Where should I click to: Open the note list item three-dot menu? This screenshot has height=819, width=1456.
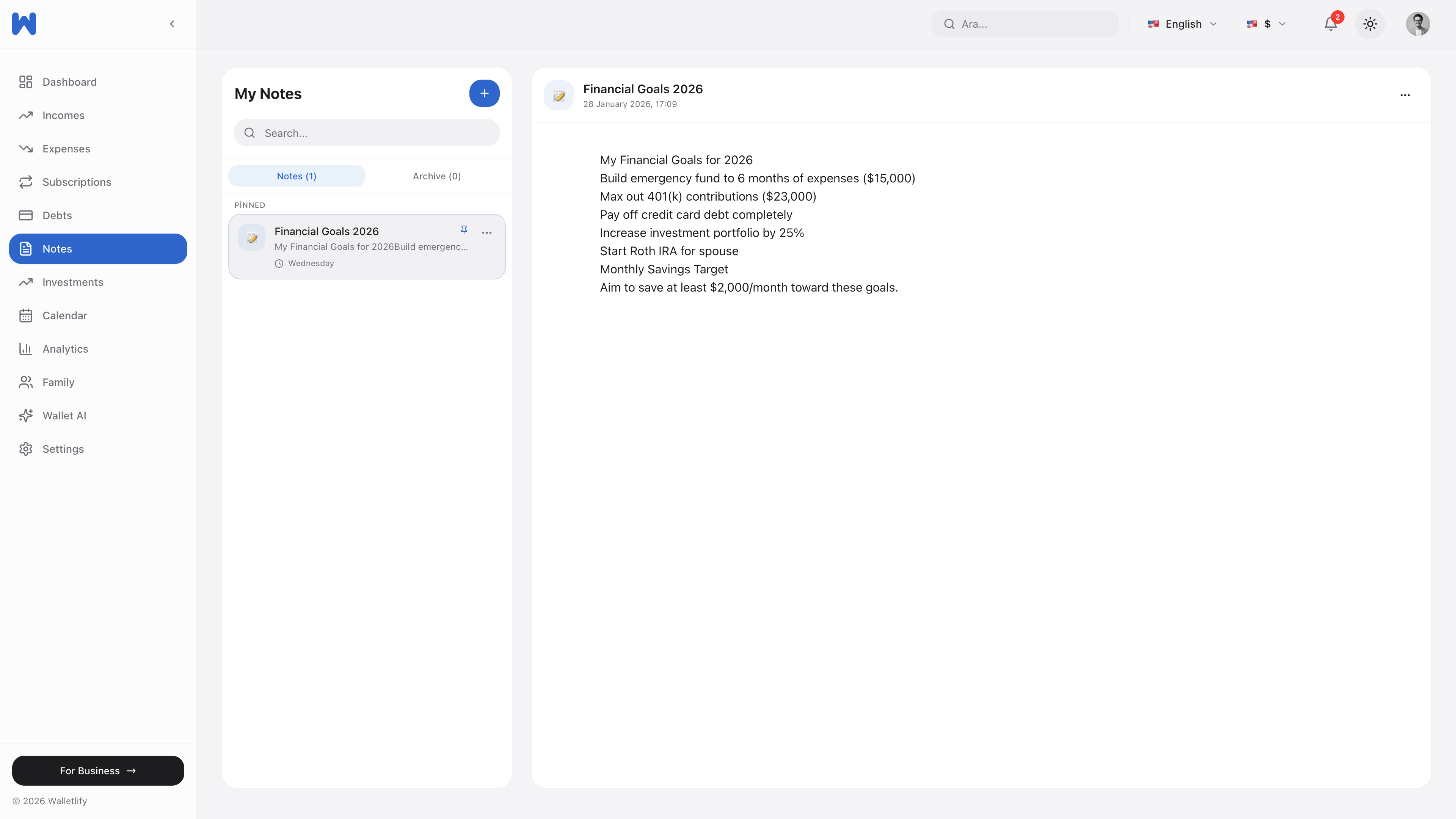click(486, 233)
